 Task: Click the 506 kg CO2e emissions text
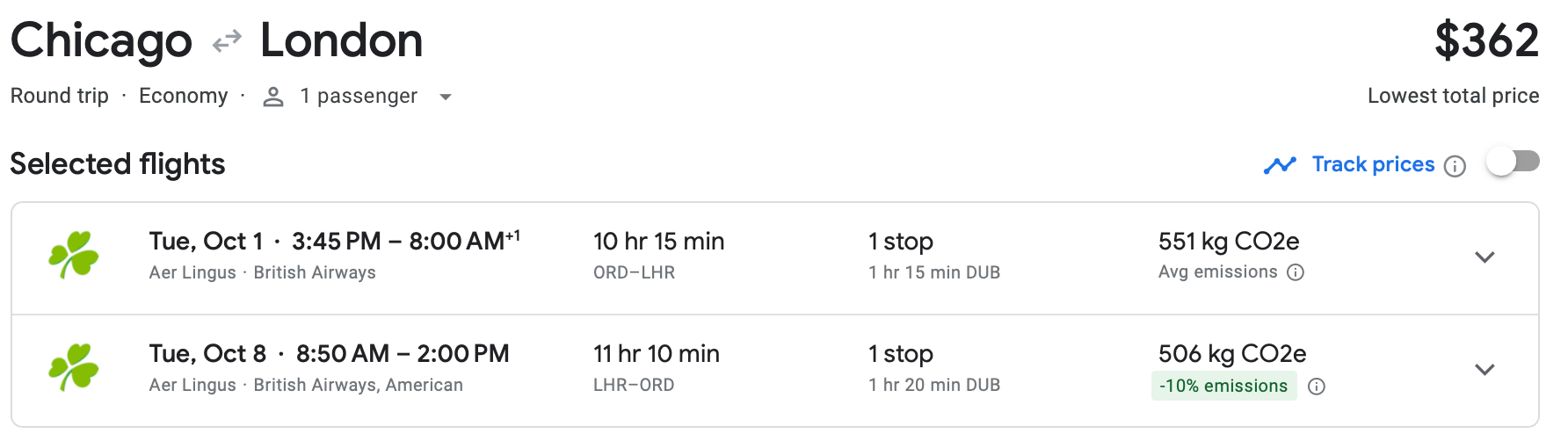(x=1232, y=354)
